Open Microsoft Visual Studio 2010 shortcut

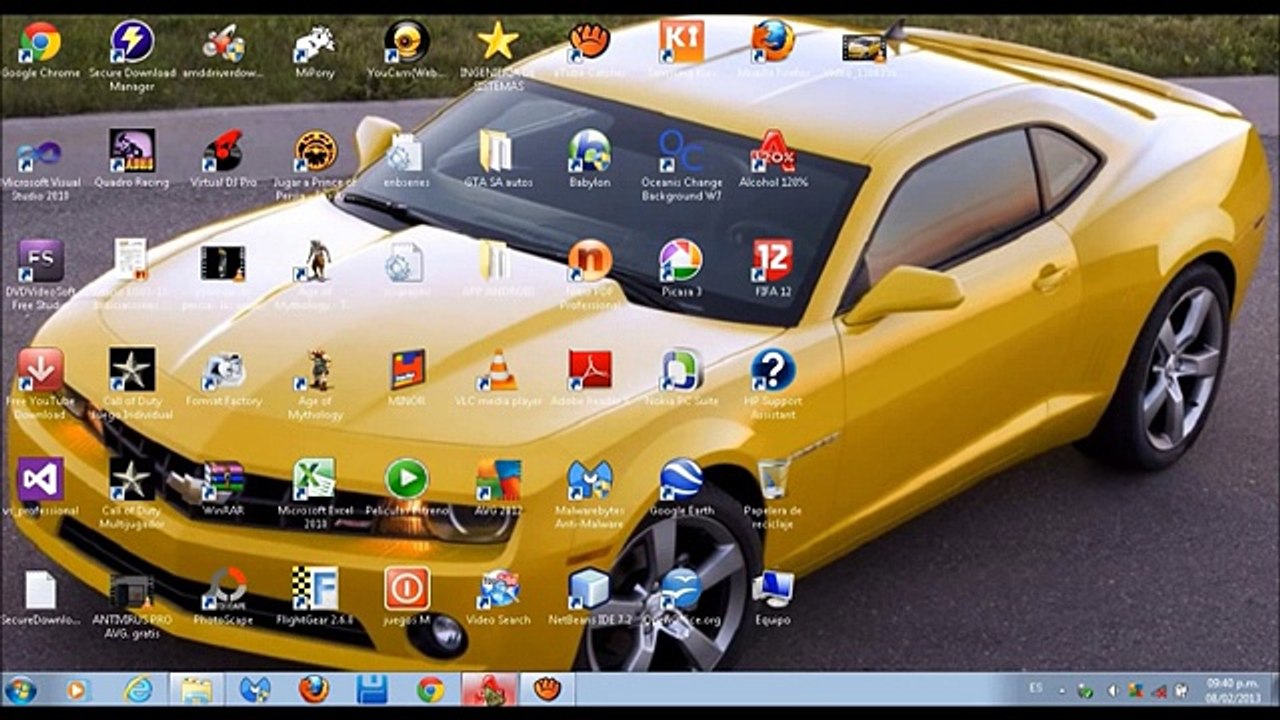tap(40, 152)
